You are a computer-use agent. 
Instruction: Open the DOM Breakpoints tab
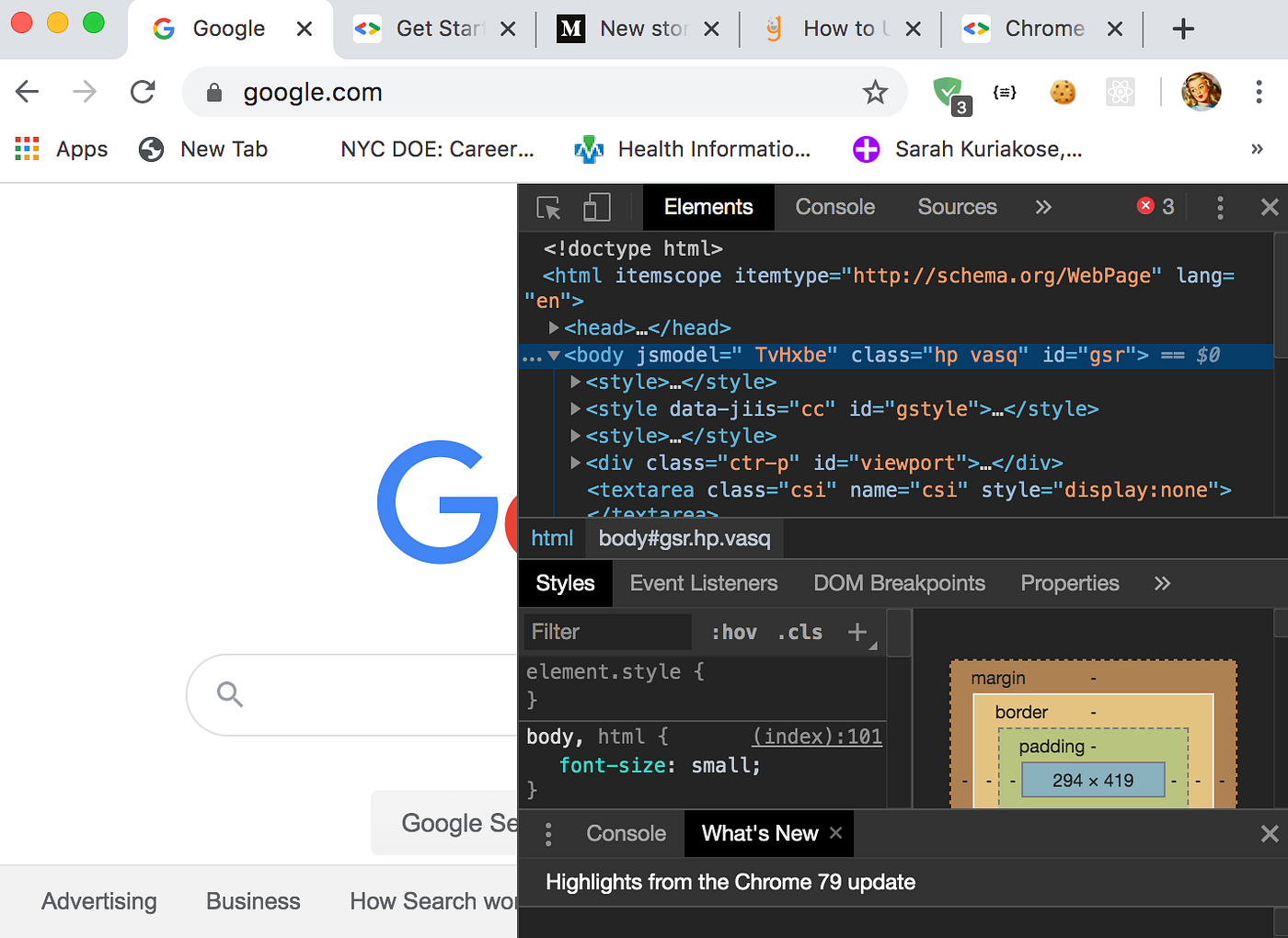point(899,583)
